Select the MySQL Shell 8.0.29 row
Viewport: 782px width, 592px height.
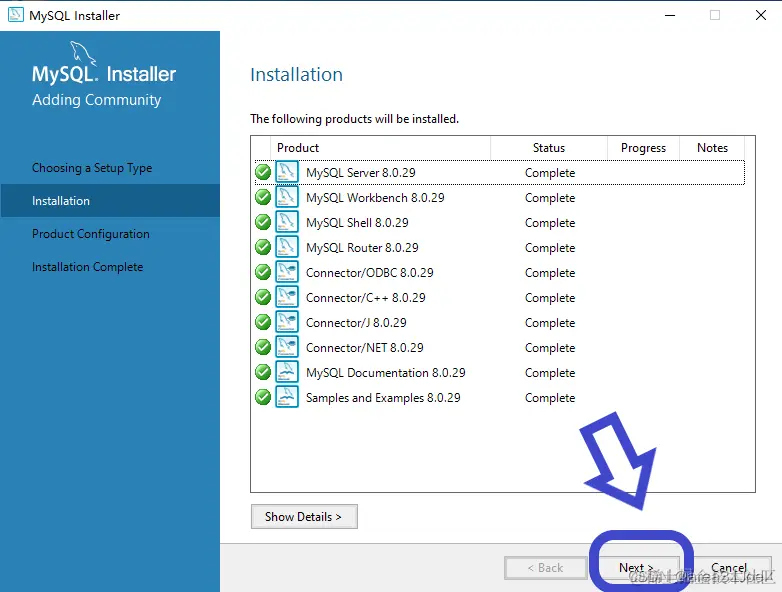[x=500, y=222]
